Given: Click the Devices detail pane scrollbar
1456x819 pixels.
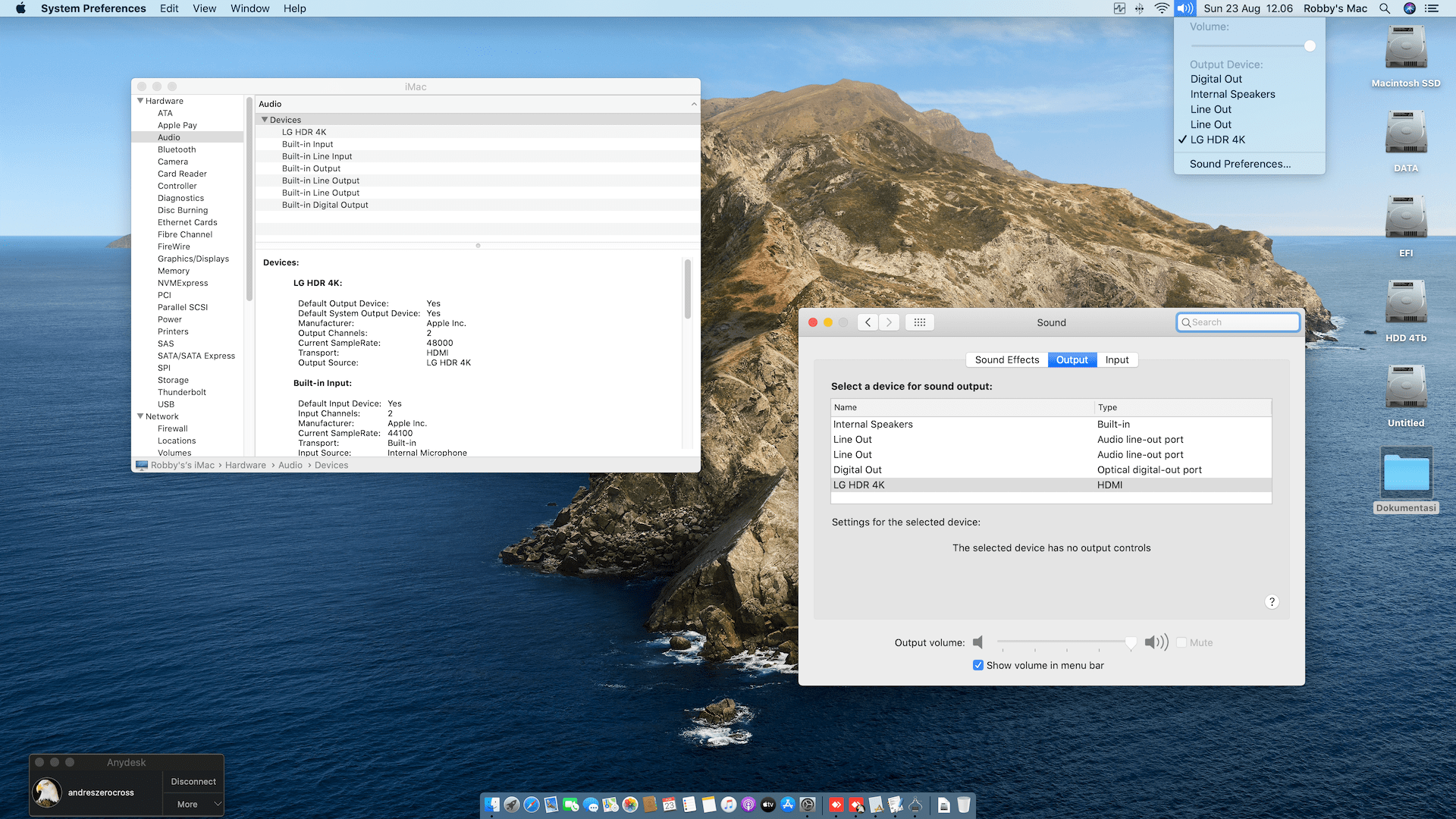Looking at the screenshot, I should coord(687,289).
